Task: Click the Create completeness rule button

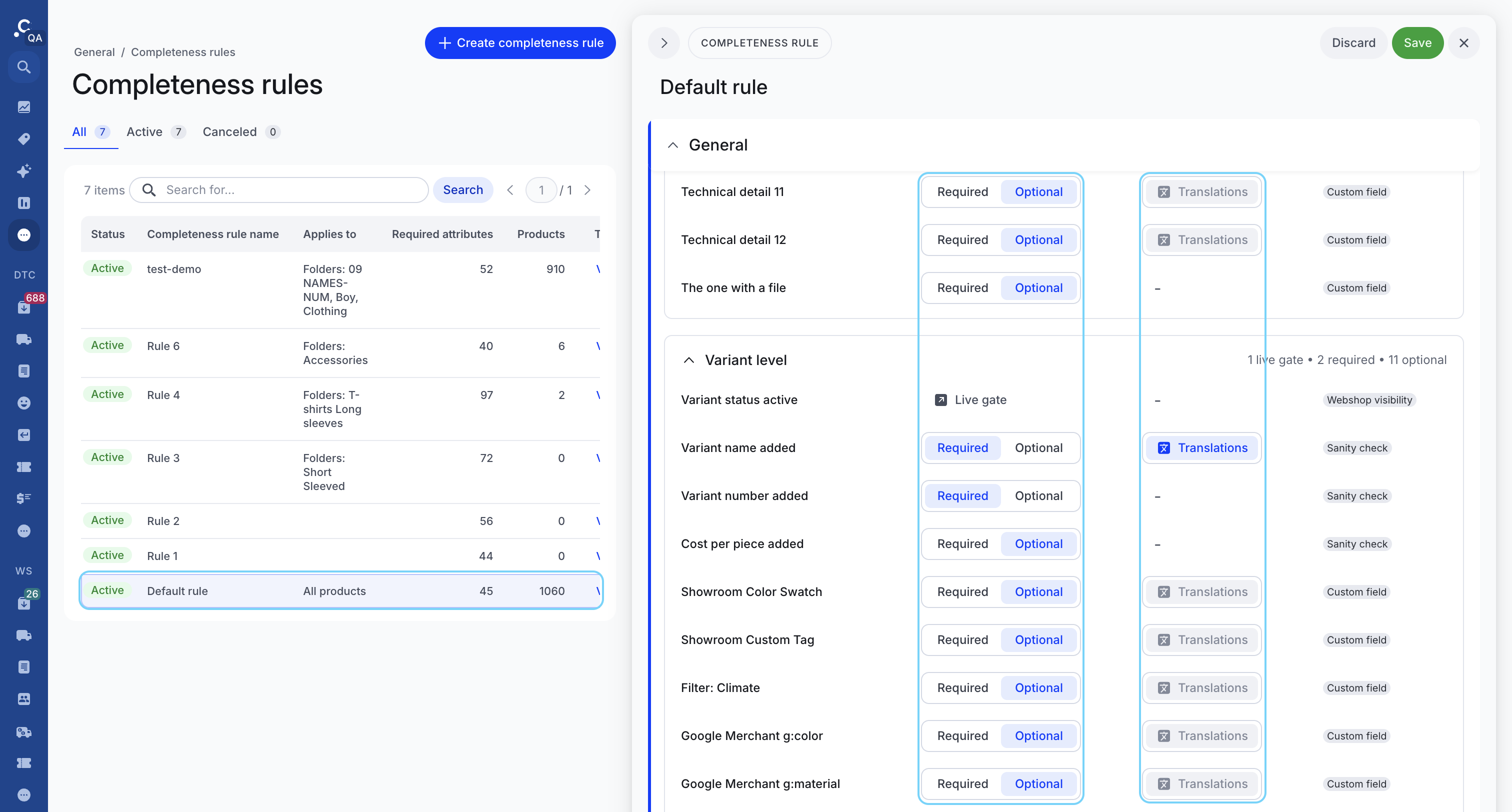Action: [x=520, y=43]
